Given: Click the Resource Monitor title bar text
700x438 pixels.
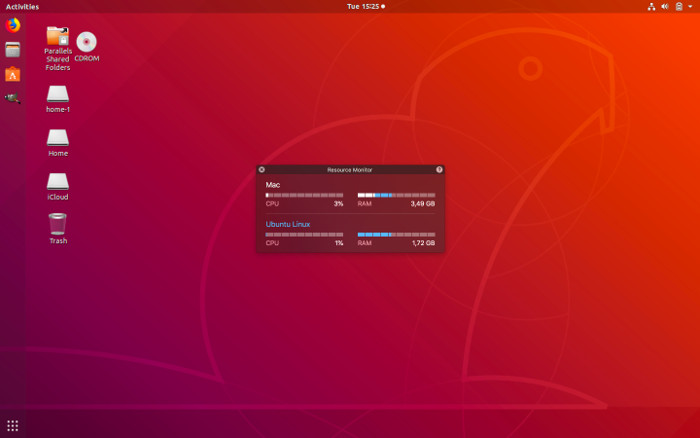Looking at the screenshot, I should click(x=350, y=170).
